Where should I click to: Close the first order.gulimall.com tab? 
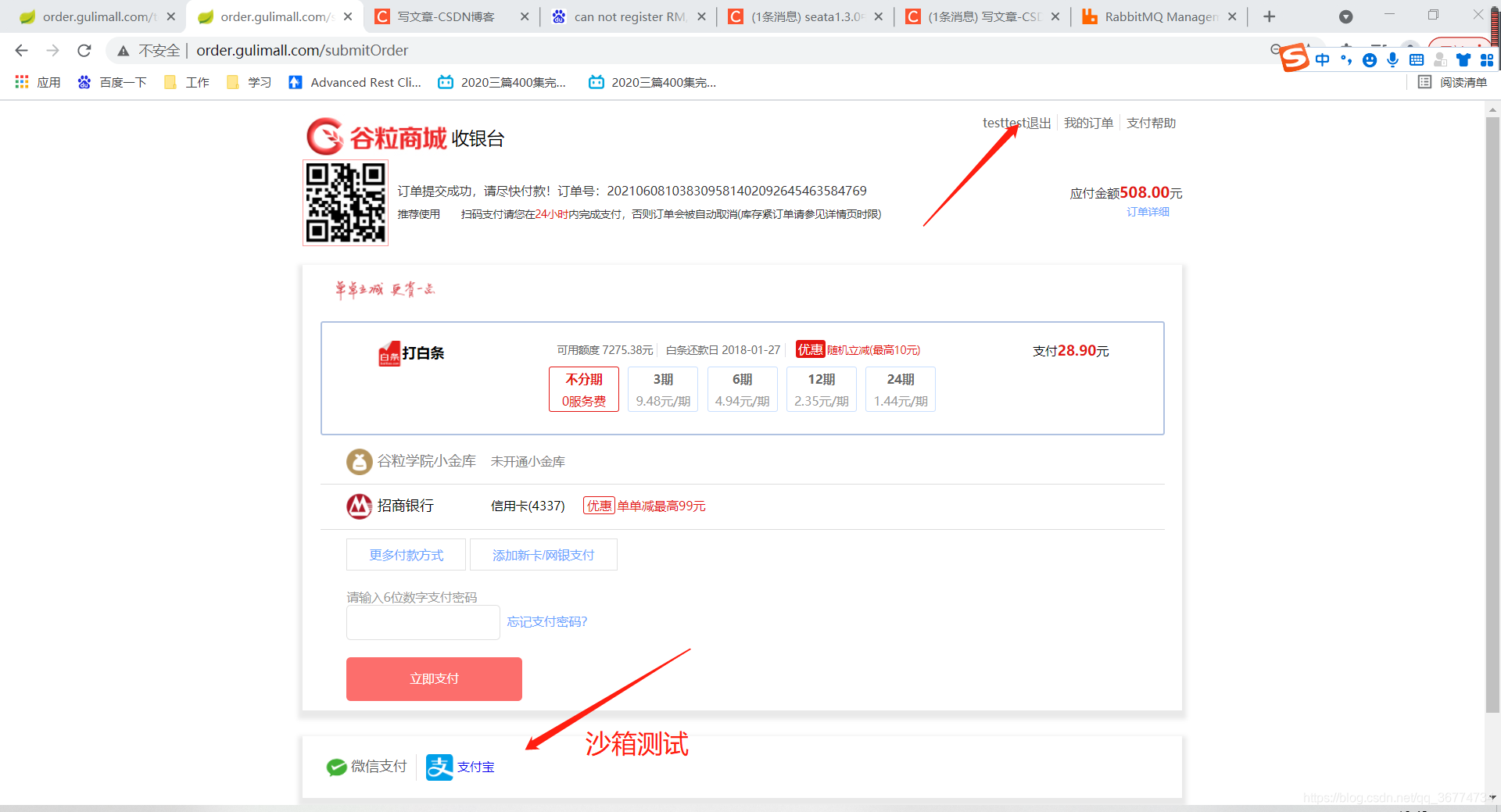[x=171, y=16]
